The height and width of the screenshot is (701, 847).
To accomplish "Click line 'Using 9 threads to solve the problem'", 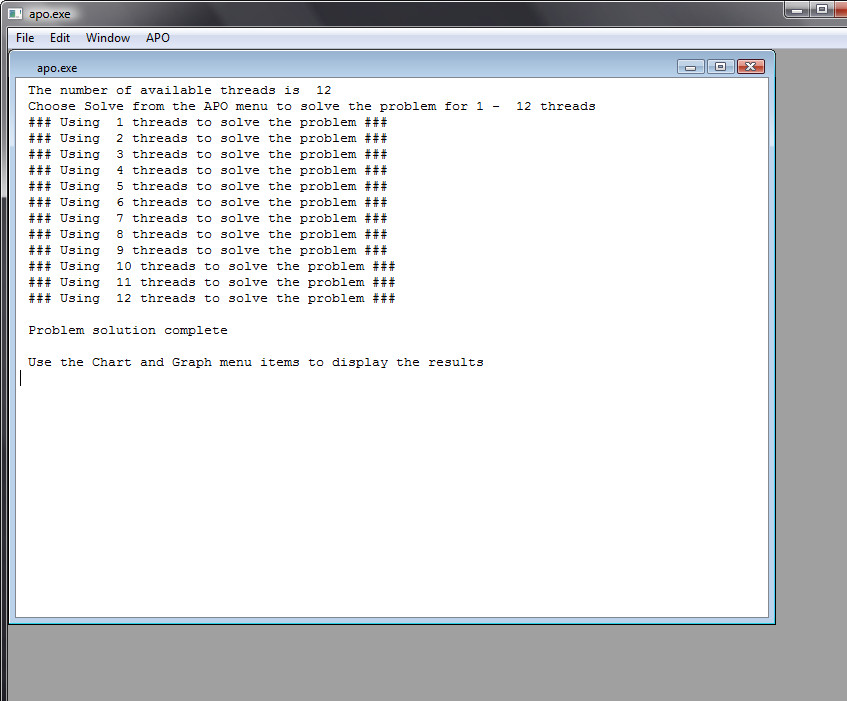I will (x=207, y=251).
